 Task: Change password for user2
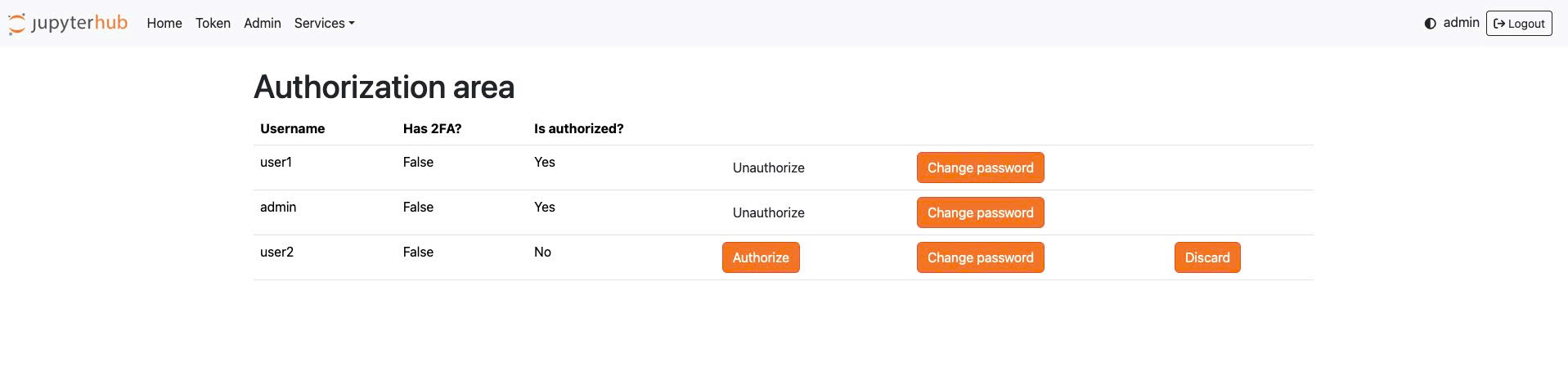(979, 257)
